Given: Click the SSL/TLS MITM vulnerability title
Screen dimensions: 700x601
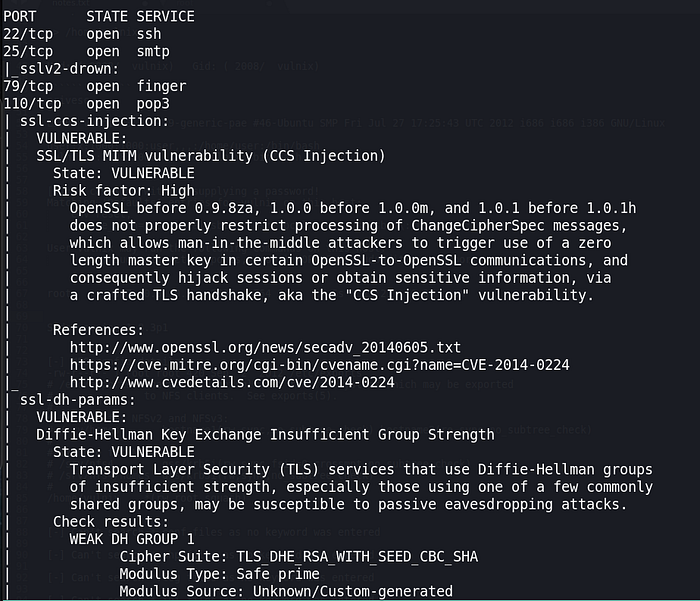Looking at the screenshot, I should 210,156.
